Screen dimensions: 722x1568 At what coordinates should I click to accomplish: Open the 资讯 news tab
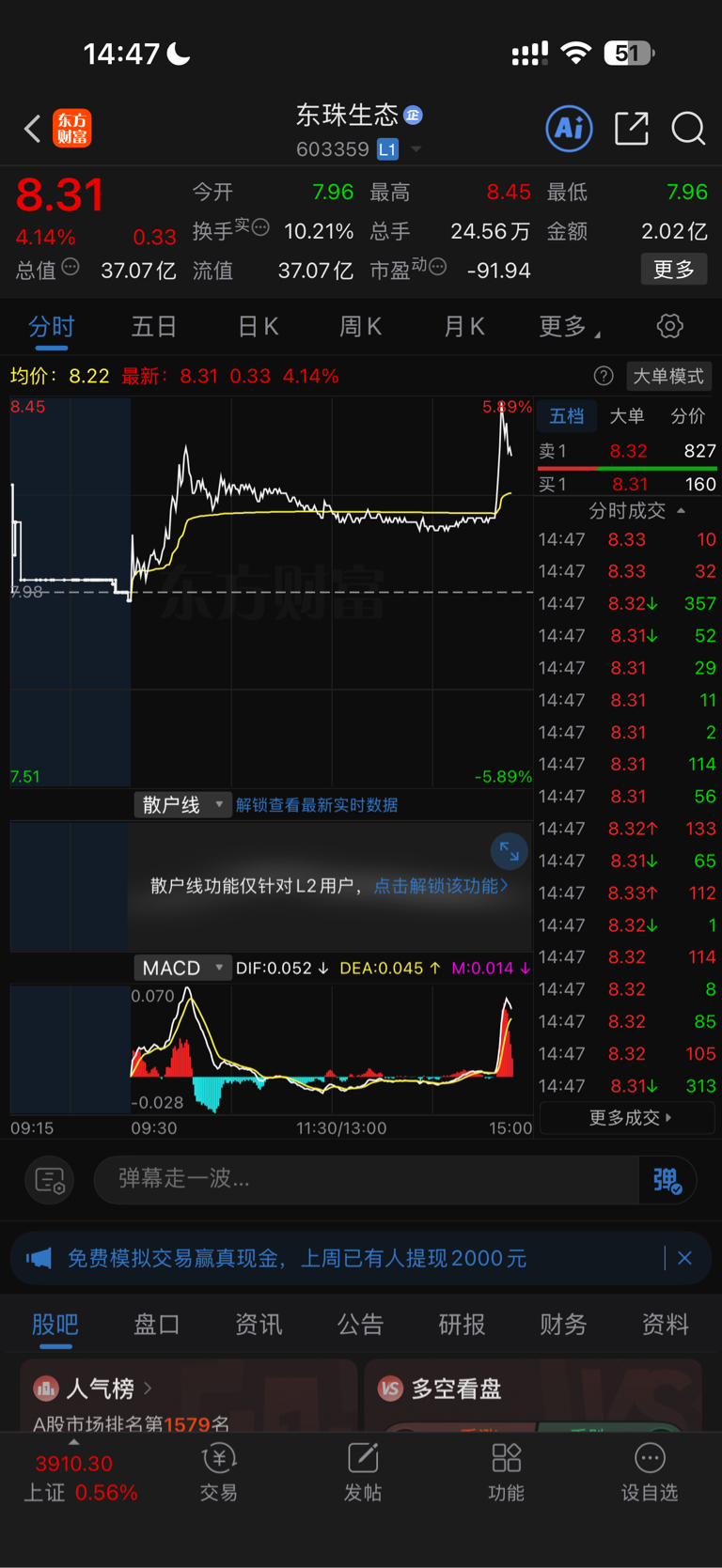tap(259, 1325)
